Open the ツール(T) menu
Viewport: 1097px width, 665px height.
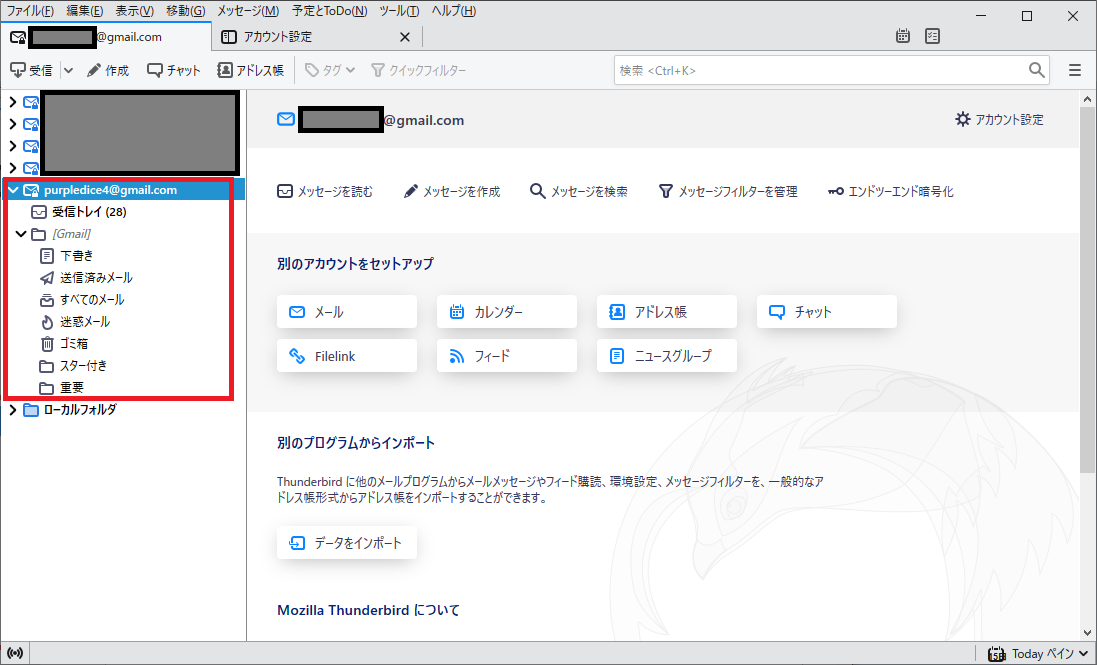pyautogui.click(x=399, y=11)
